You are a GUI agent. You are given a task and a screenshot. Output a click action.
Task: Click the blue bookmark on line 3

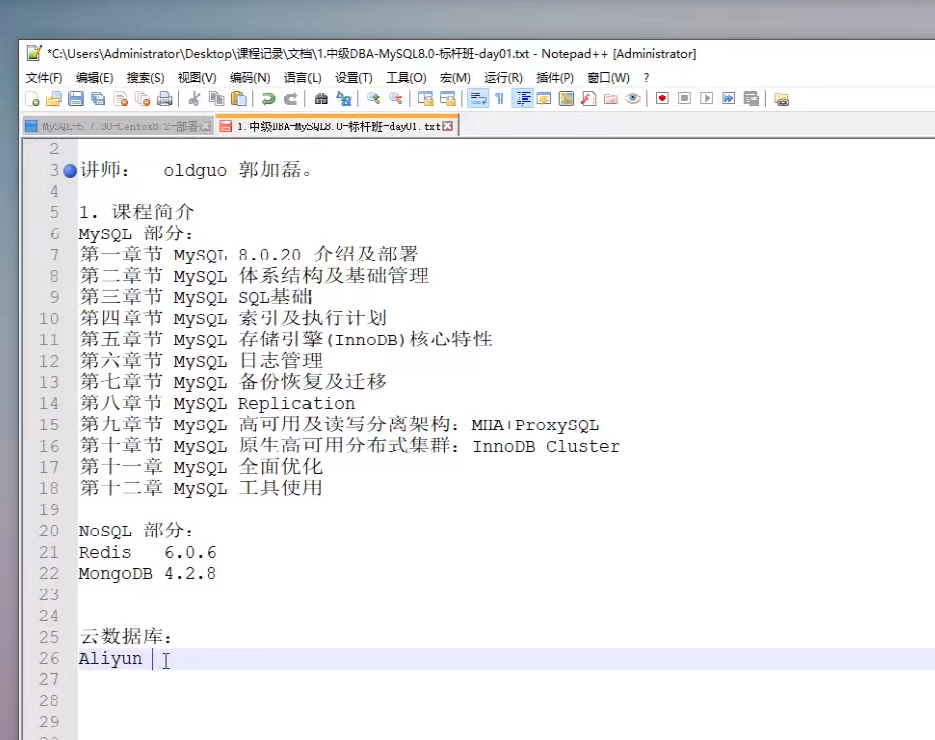(70, 171)
